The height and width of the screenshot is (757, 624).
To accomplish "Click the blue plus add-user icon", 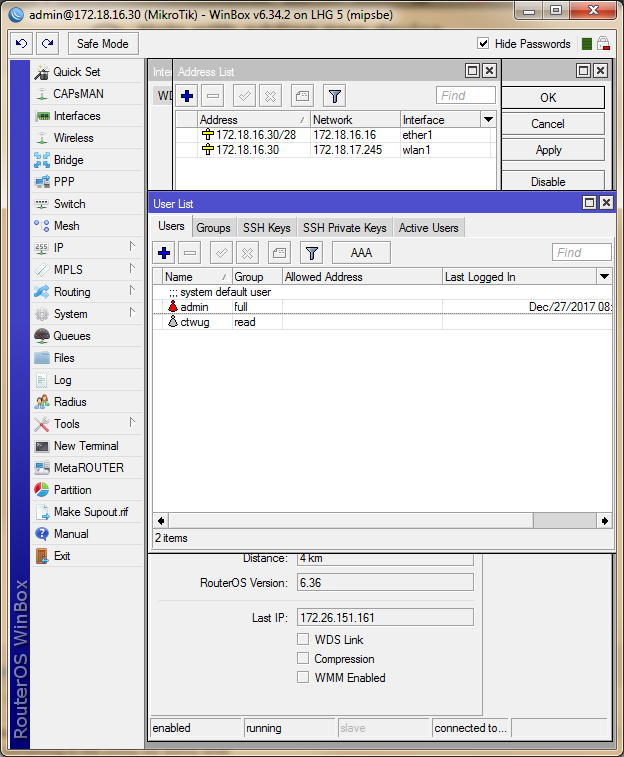I will coord(164,253).
